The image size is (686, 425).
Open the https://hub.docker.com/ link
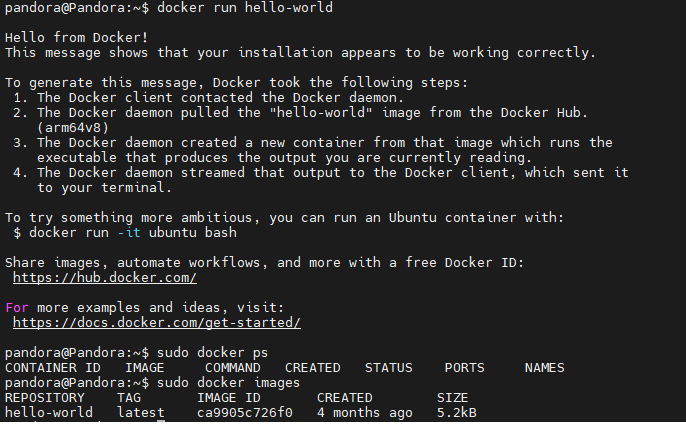click(105, 278)
